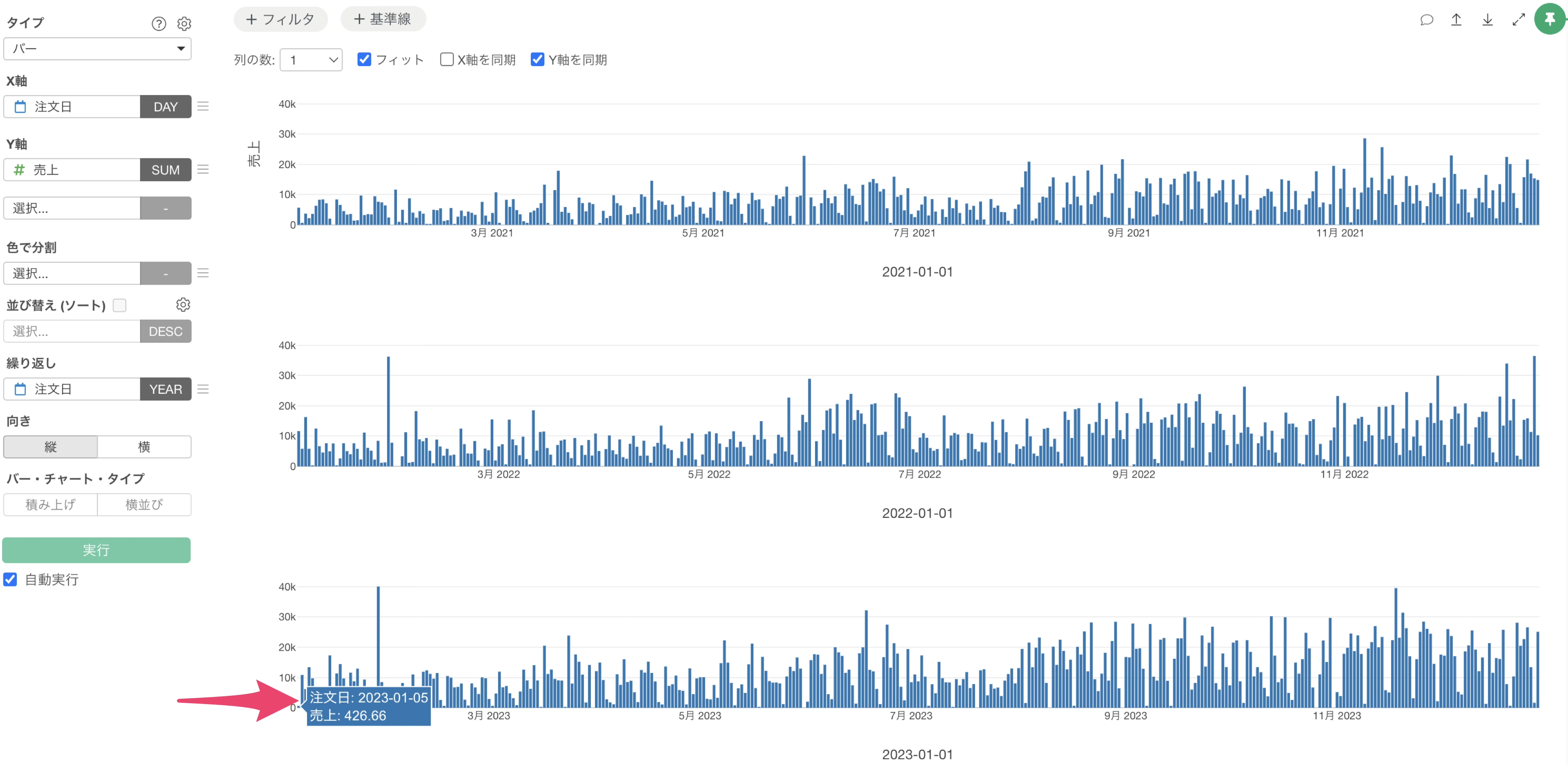Open the chart type help icon
1568x764 pixels.
[158, 23]
